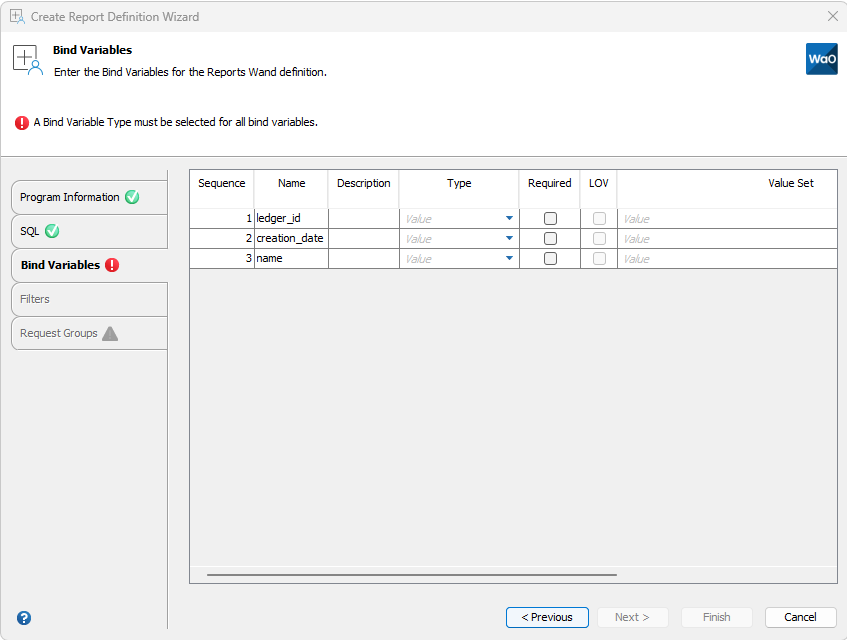This screenshot has width=847, height=640.
Task: Open the help icon in bottom-left corner
Action: 23,618
